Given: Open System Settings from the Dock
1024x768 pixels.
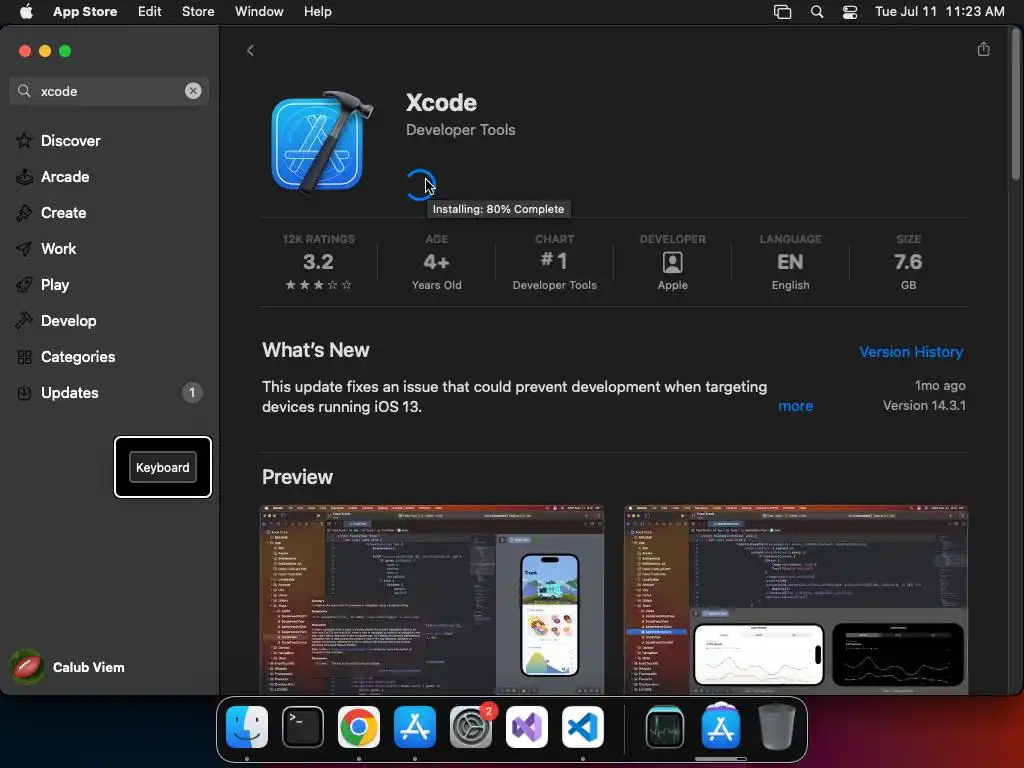Looking at the screenshot, I should coord(470,727).
